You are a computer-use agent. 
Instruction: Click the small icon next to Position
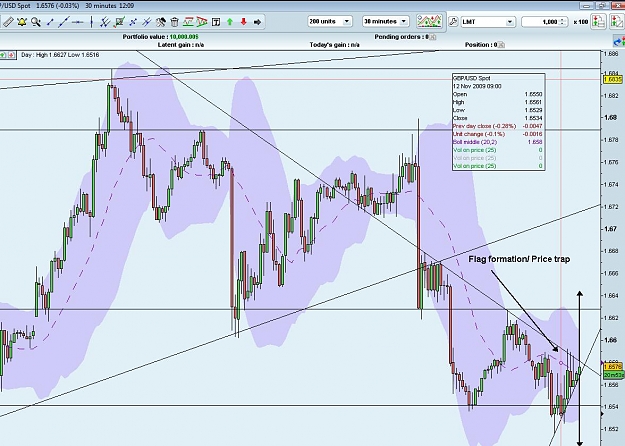click(501, 45)
